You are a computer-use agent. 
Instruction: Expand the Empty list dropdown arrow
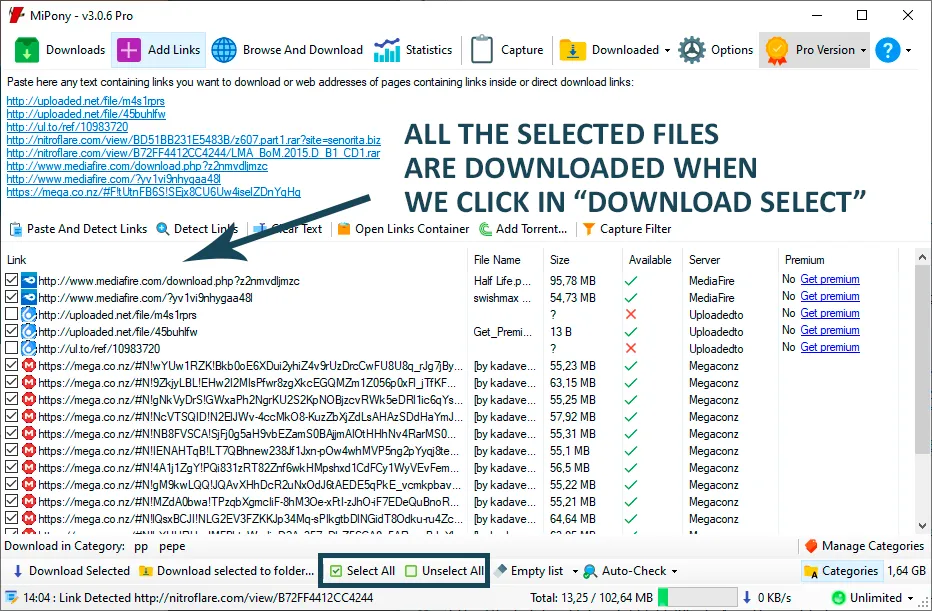coord(575,571)
